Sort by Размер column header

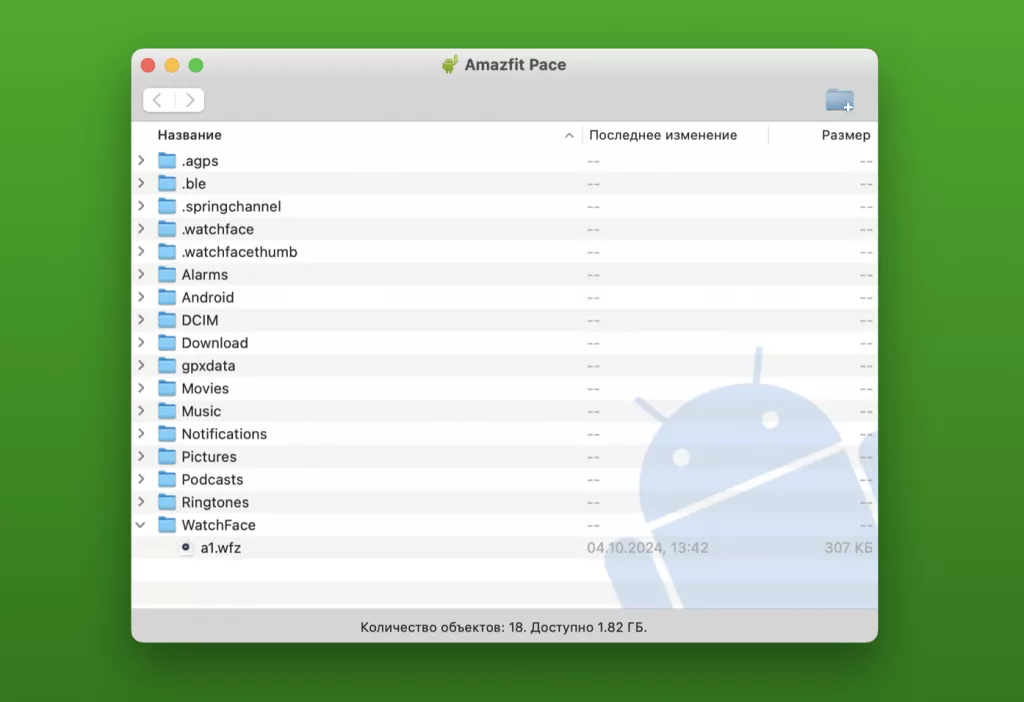[x=845, y=135]
